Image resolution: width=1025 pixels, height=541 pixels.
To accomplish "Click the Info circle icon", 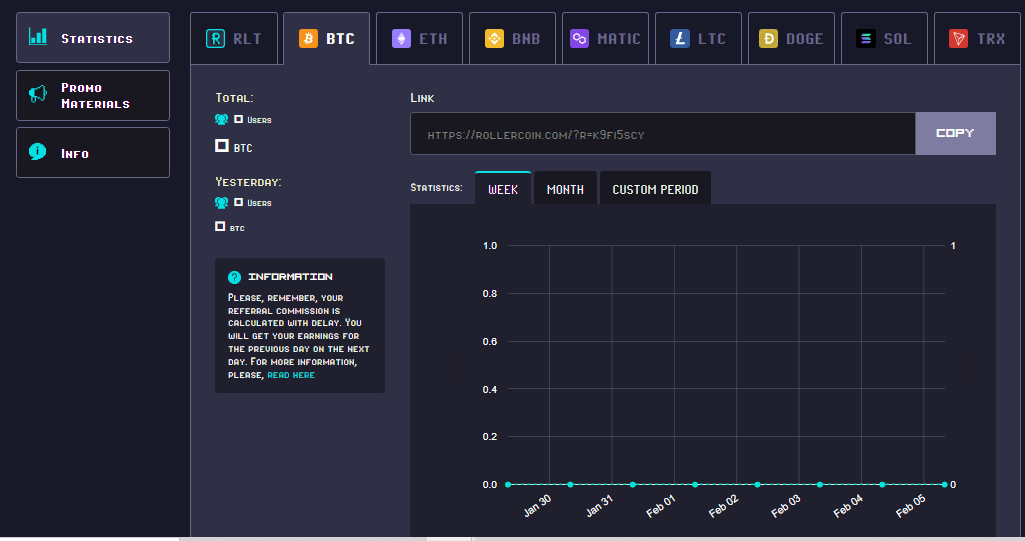I will point(38,152).
